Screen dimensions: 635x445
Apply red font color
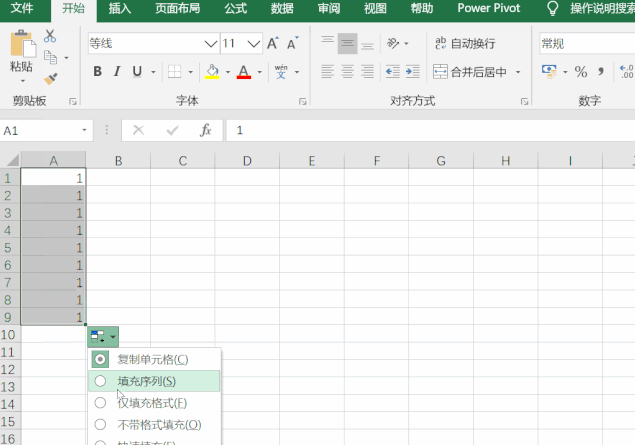tap(244, 72)
